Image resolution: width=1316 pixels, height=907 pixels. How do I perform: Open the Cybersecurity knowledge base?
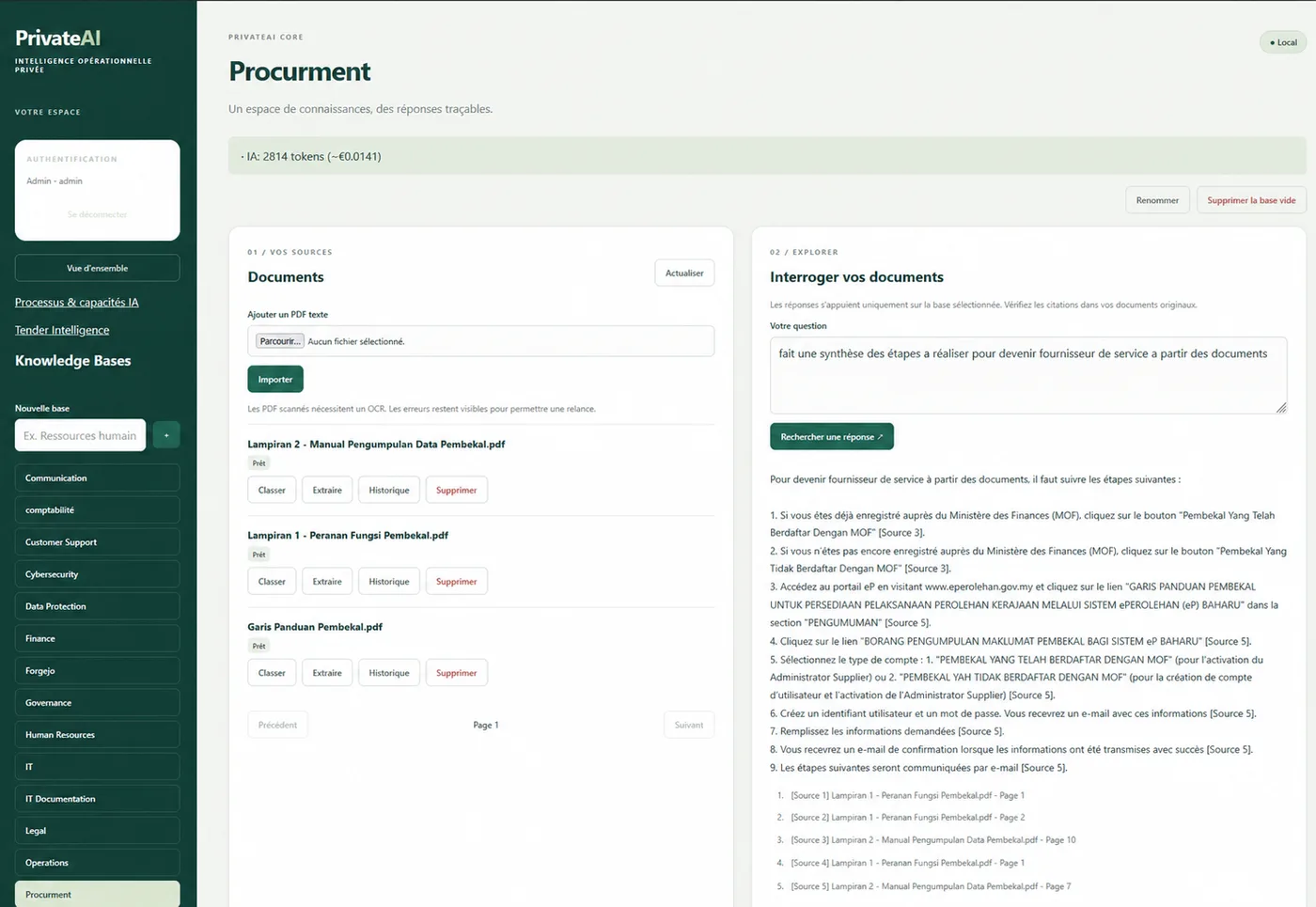[97, 573]
